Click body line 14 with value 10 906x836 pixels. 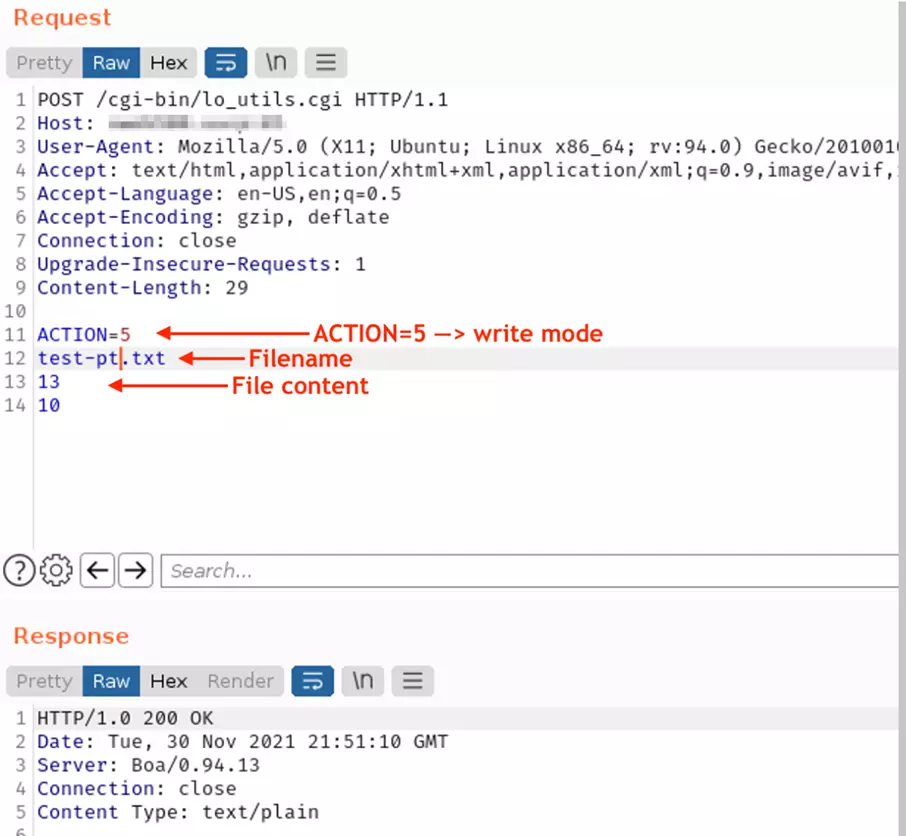pyautogui.click(x=49, y=406)
